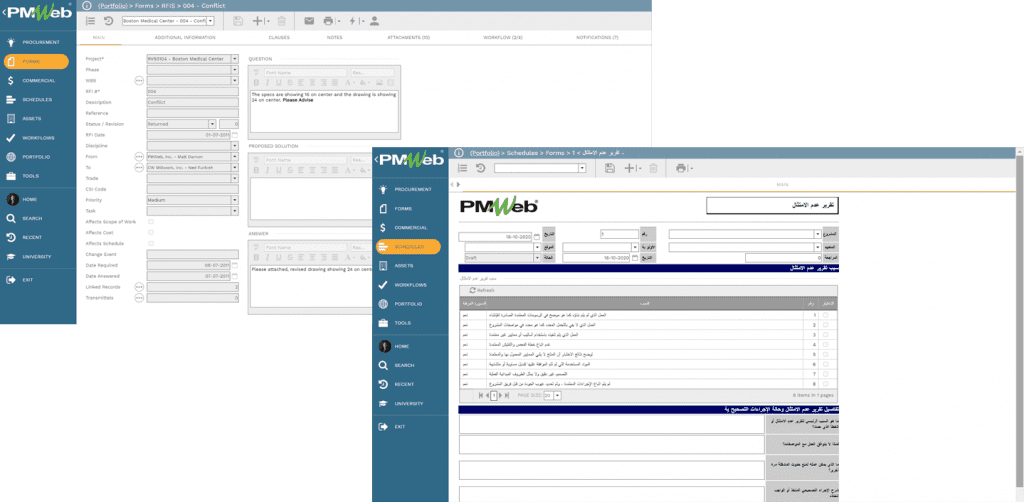Open the Discipline dropdown

click(235, 146)
